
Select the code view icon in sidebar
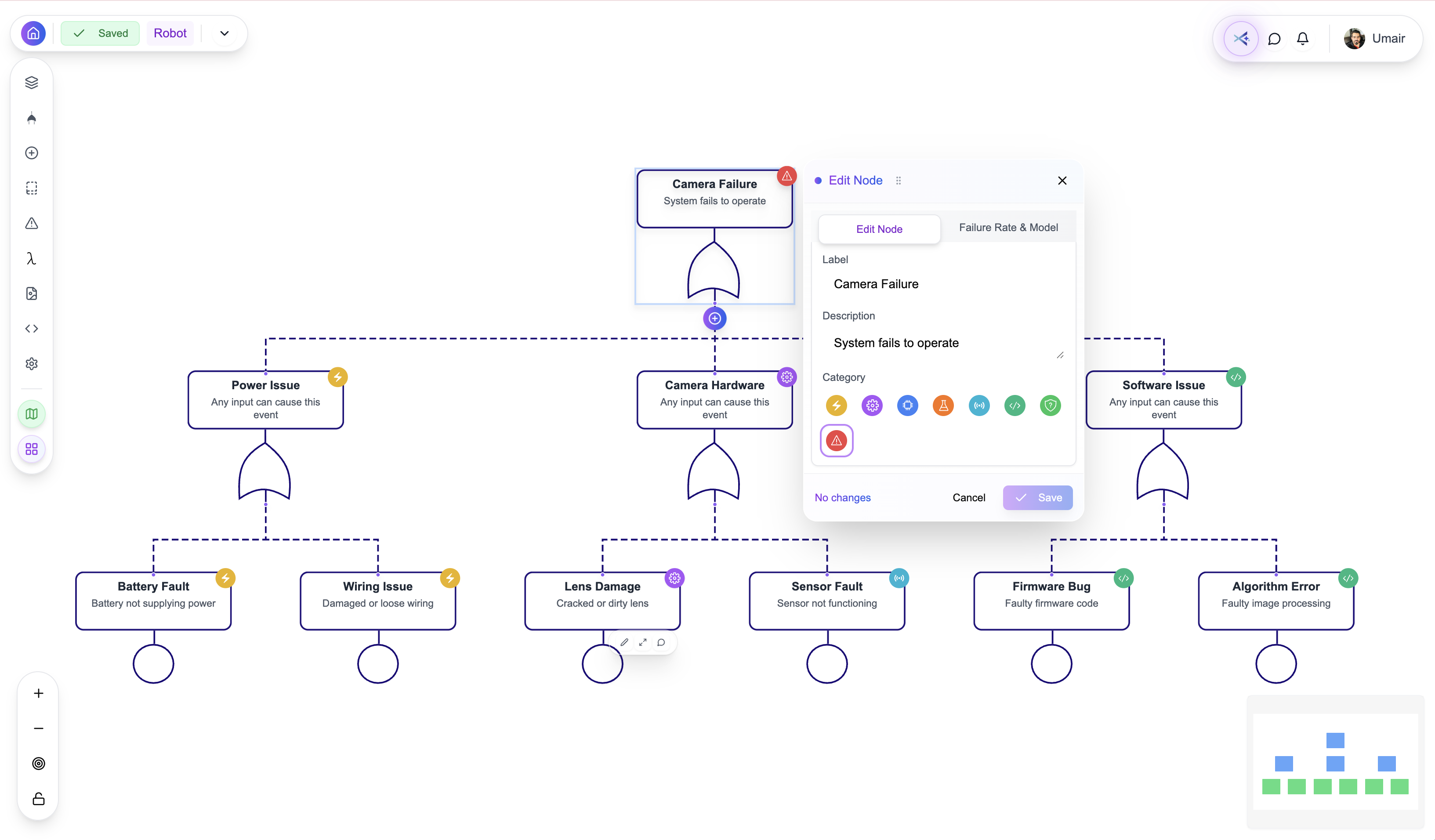point(31,328)
